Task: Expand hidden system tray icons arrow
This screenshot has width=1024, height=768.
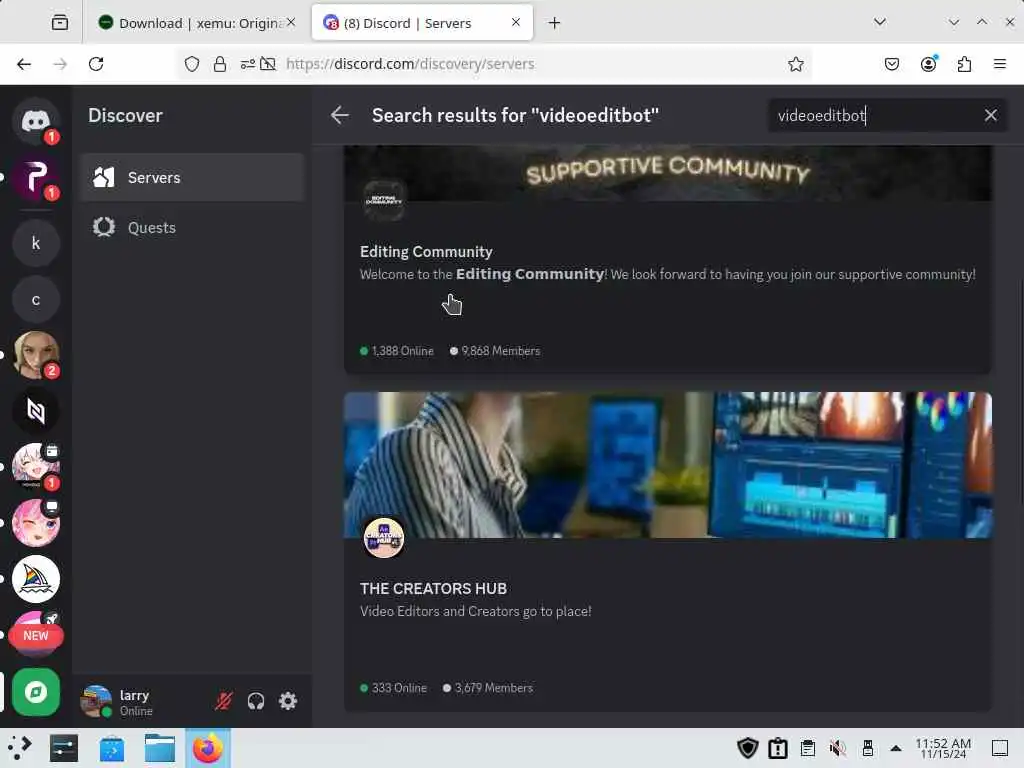Action: tap(896, 748)
